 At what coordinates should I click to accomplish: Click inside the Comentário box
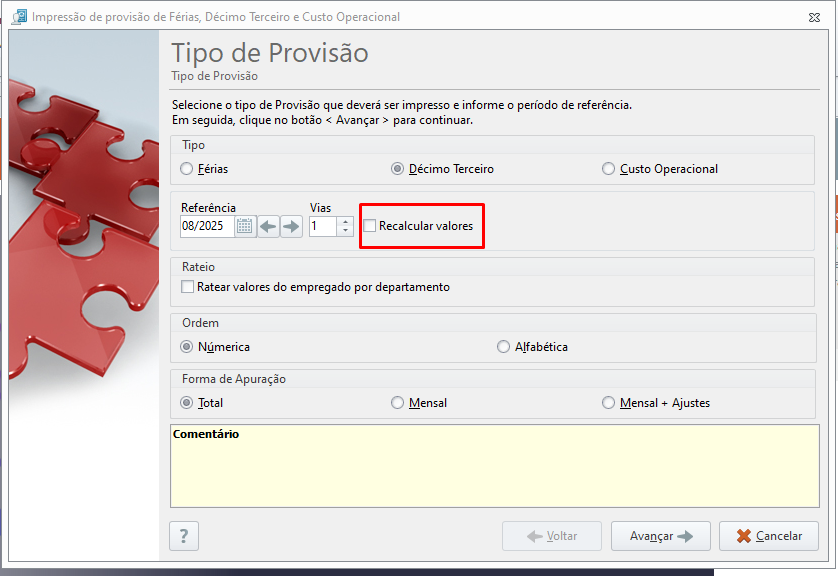[x=494, y=466]
